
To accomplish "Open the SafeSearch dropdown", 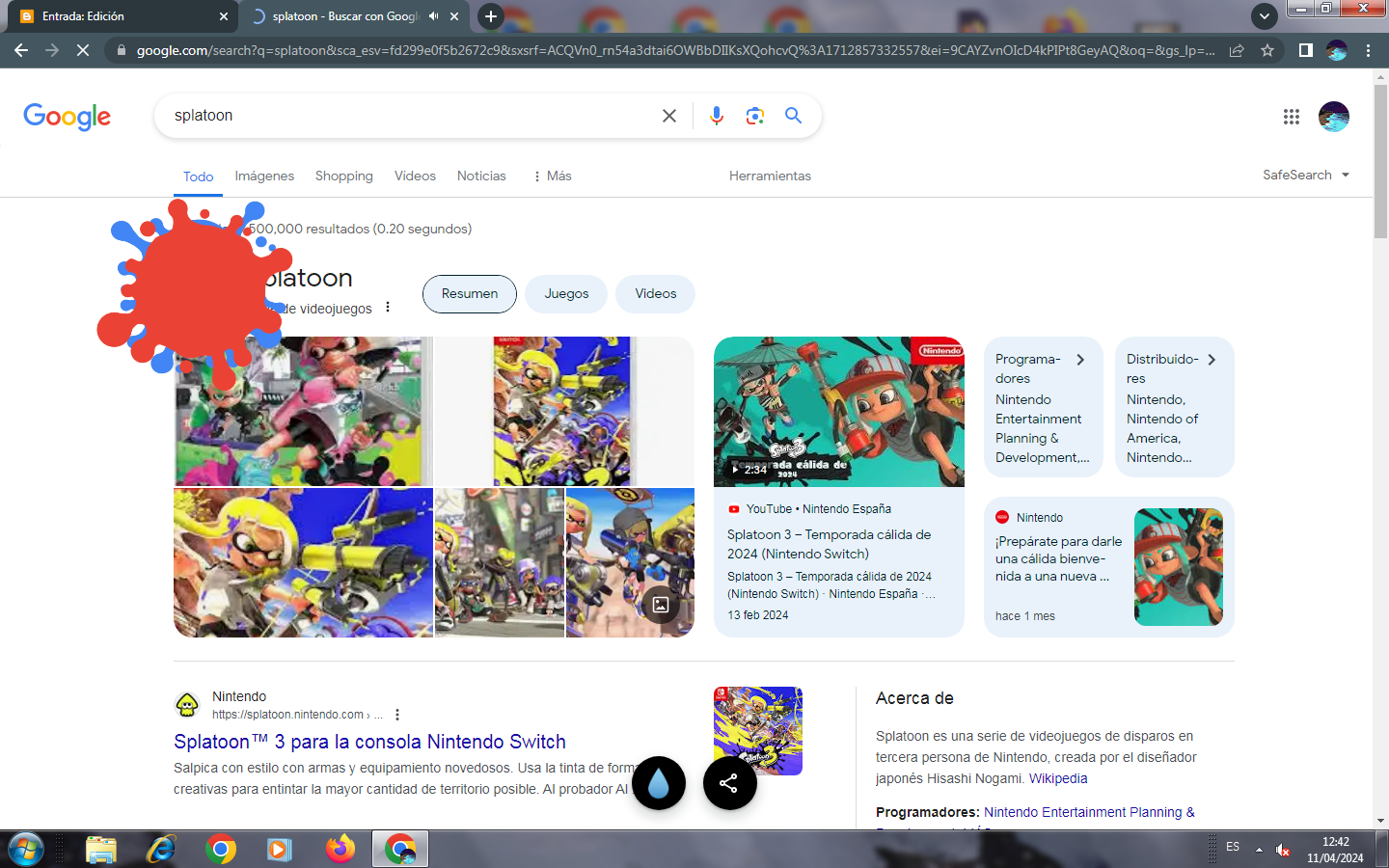I will click(1306, 176).
